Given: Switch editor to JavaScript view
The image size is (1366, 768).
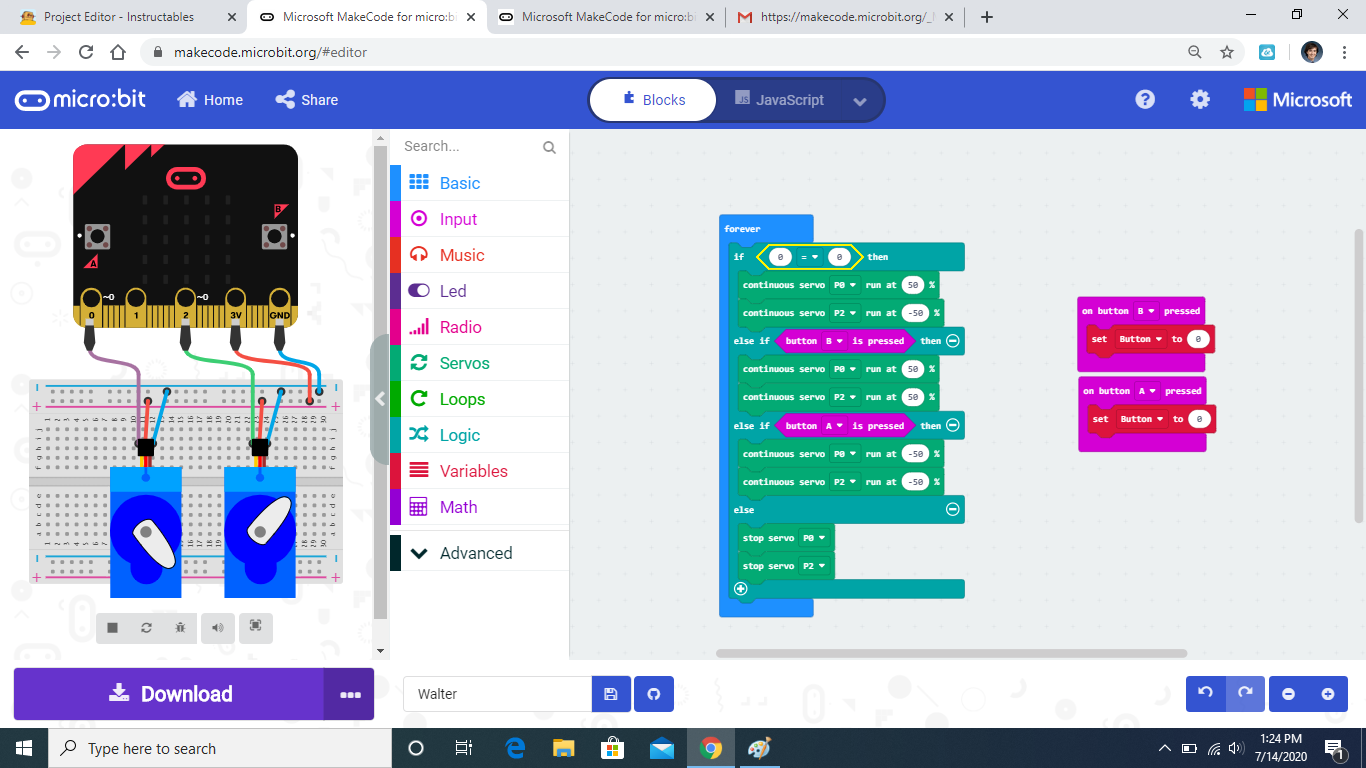Looking at the screenshot, I should pos(779,100).
